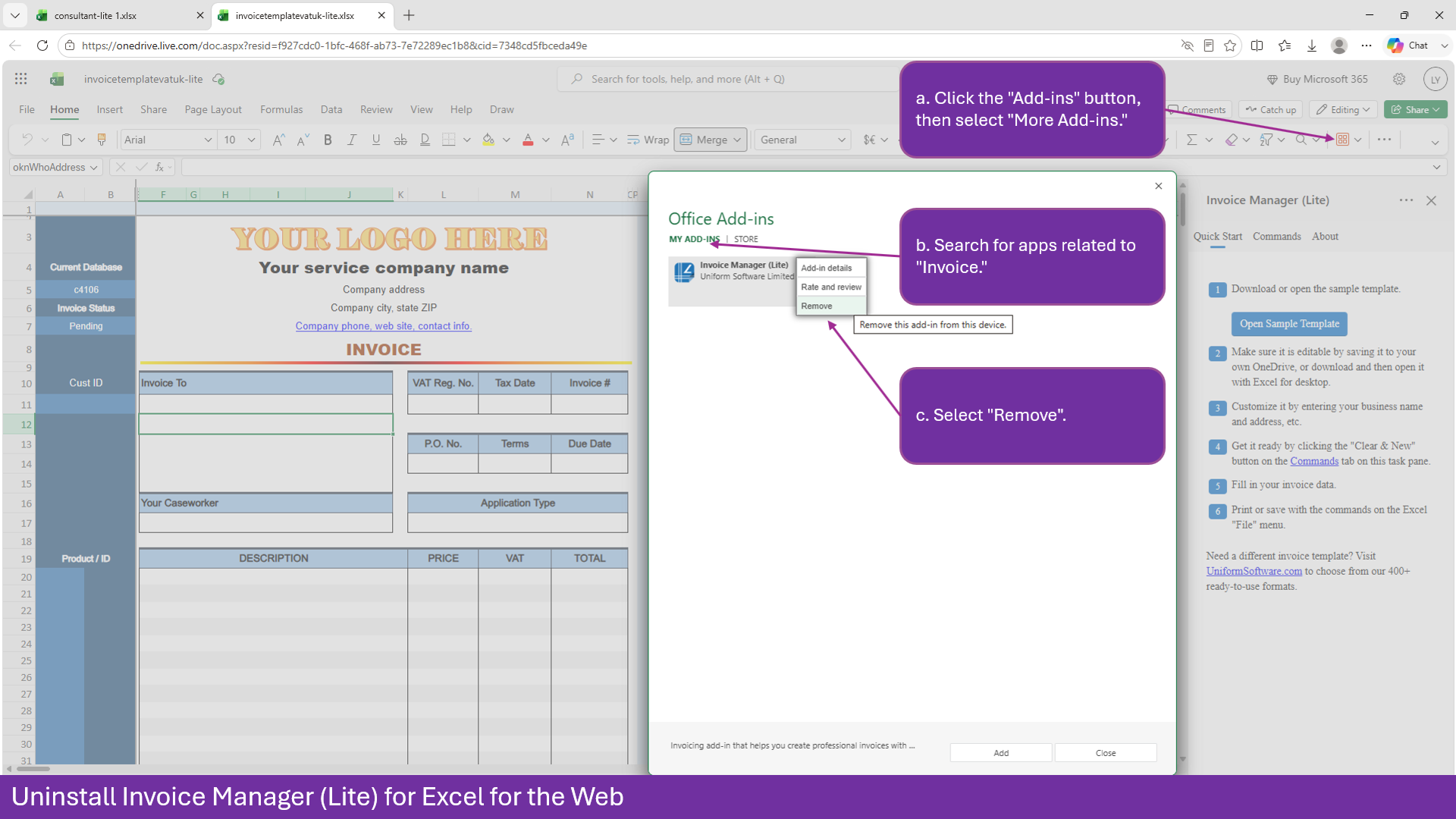
Task: Toggle Underline formatting
Action: point(376,140)
